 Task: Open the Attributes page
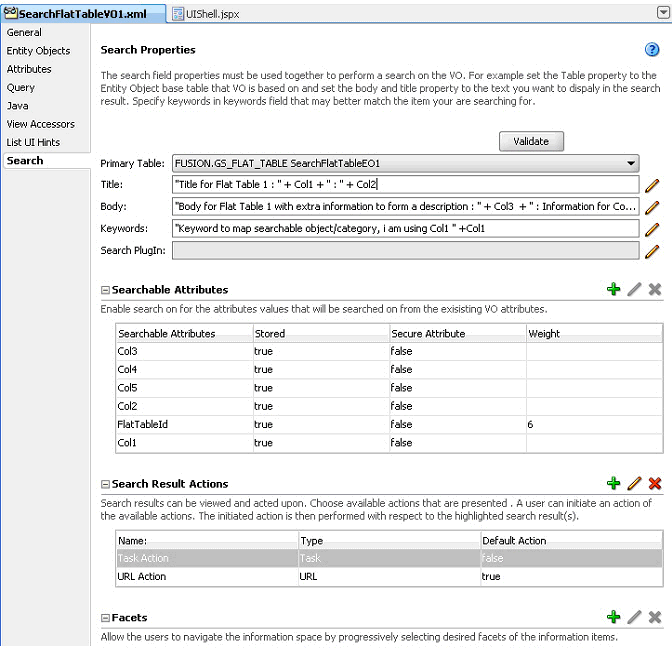point(29,69)
